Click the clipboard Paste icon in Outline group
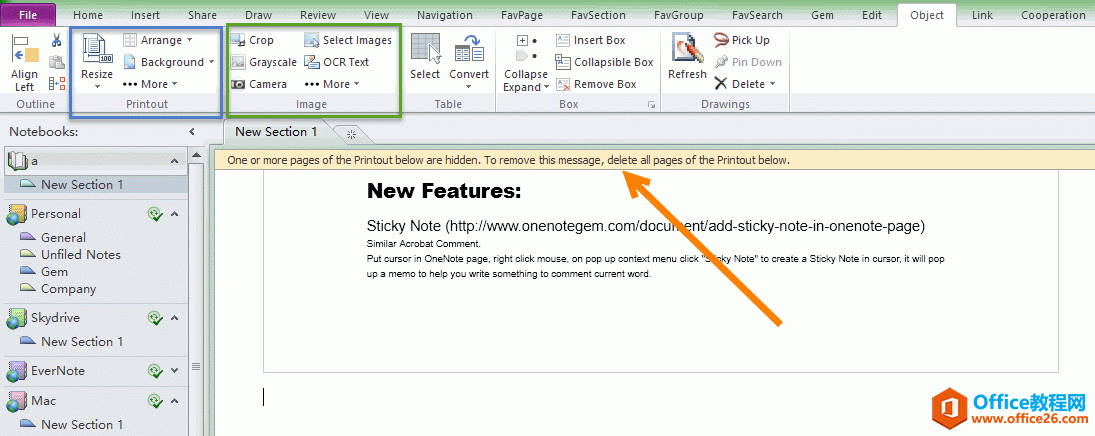Viewport: 1095px width, 436px height. click(x=57, y=62)
